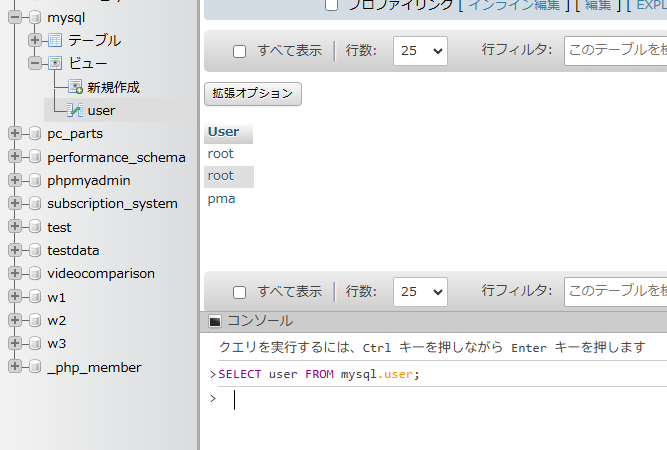Image resolution: width=667 pixels, height=450 pixels.
Task: Check the upper すべて表示 checkbox
Action: (x=239, y=51)
